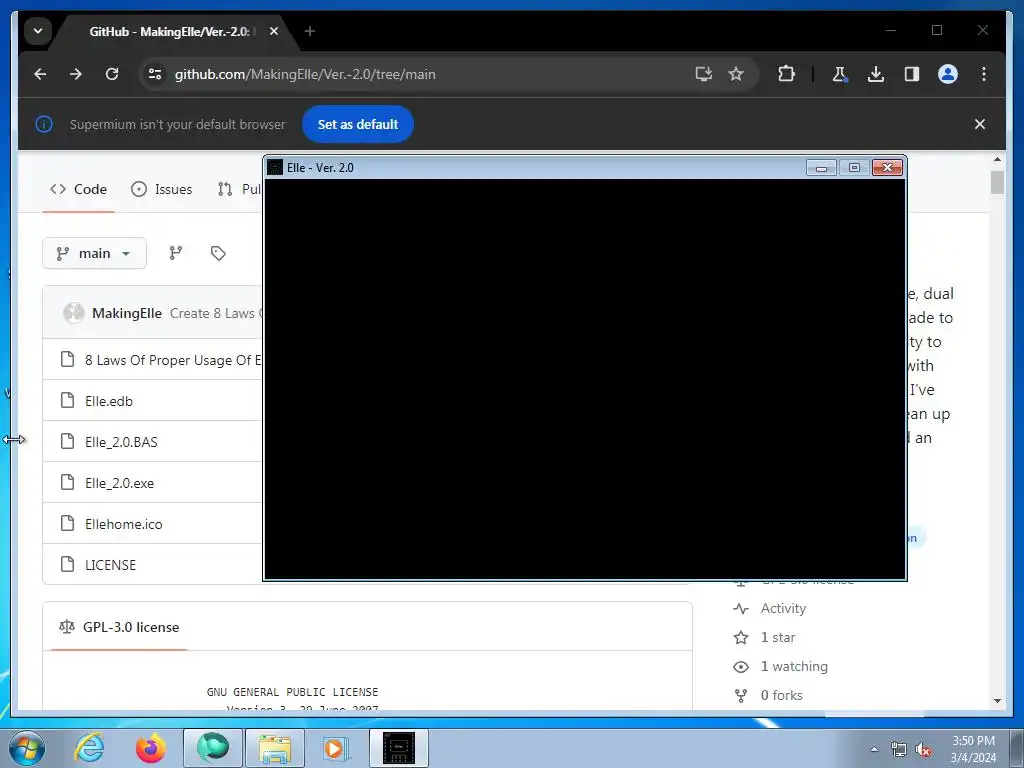Open the Elle.edb file

pyautogui.click(x=108, y=402)
